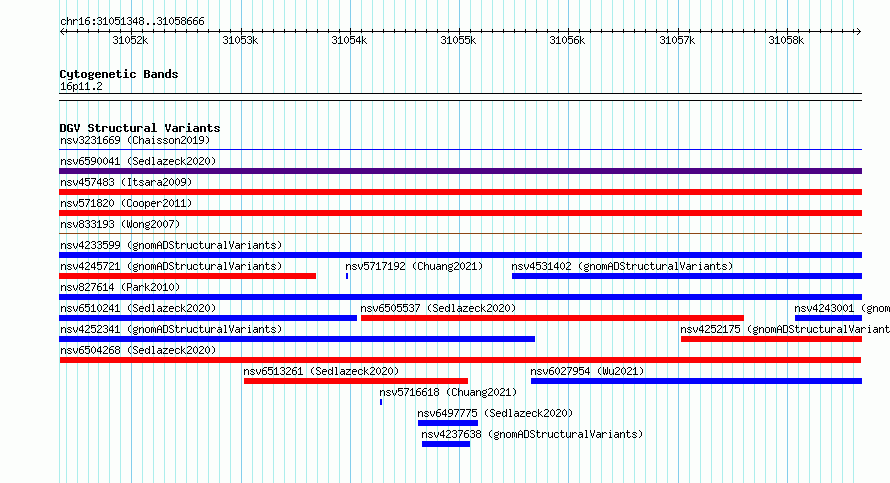The image size is (890, 483).
Task: Select the purple nsv6590041 Sedlazeck2020 variant bar
Action: (460, 171)
